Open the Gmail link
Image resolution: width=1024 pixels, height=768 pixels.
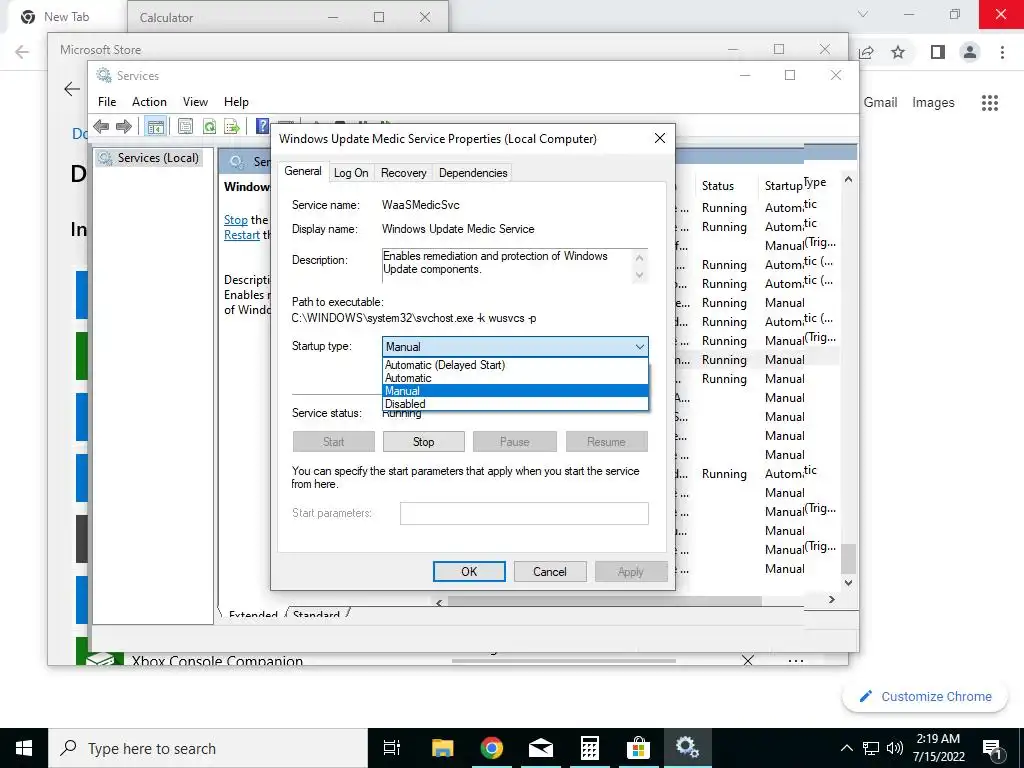click(x=880, y=103)
